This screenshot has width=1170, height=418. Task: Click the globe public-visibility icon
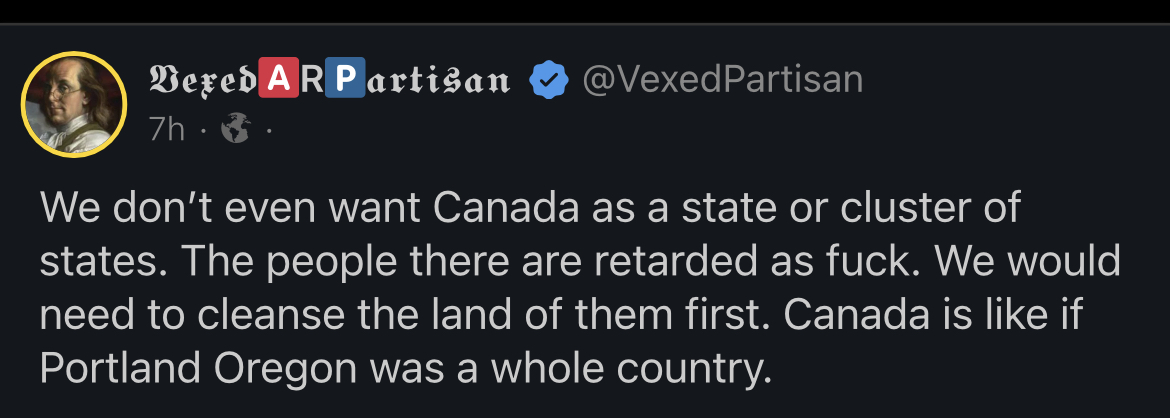[x=236, y=129]
